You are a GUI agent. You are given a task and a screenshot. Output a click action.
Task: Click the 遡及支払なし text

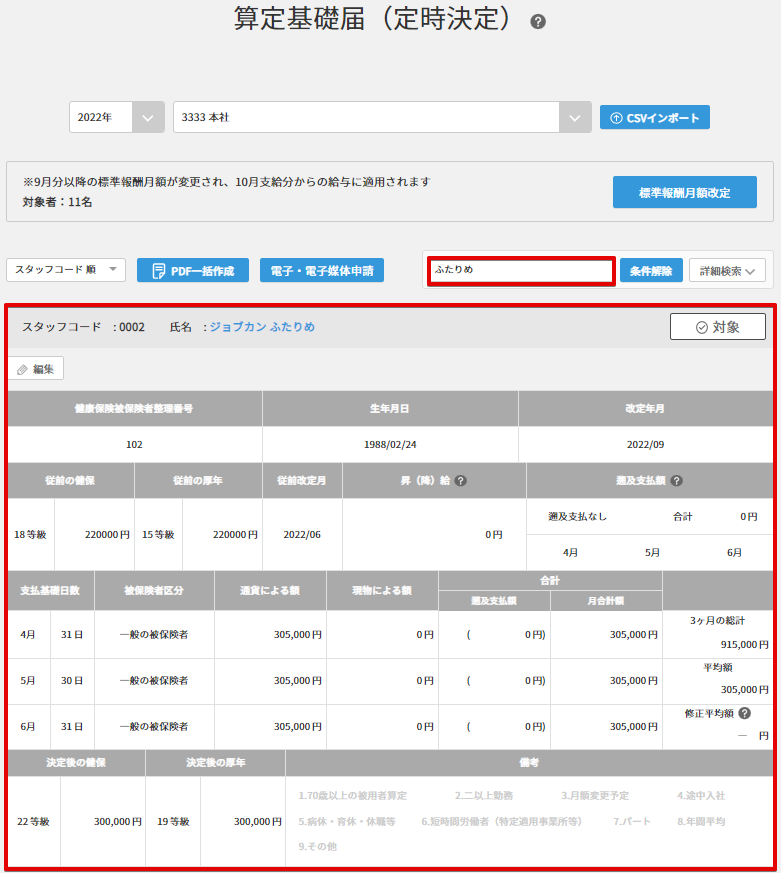[577, 517]
